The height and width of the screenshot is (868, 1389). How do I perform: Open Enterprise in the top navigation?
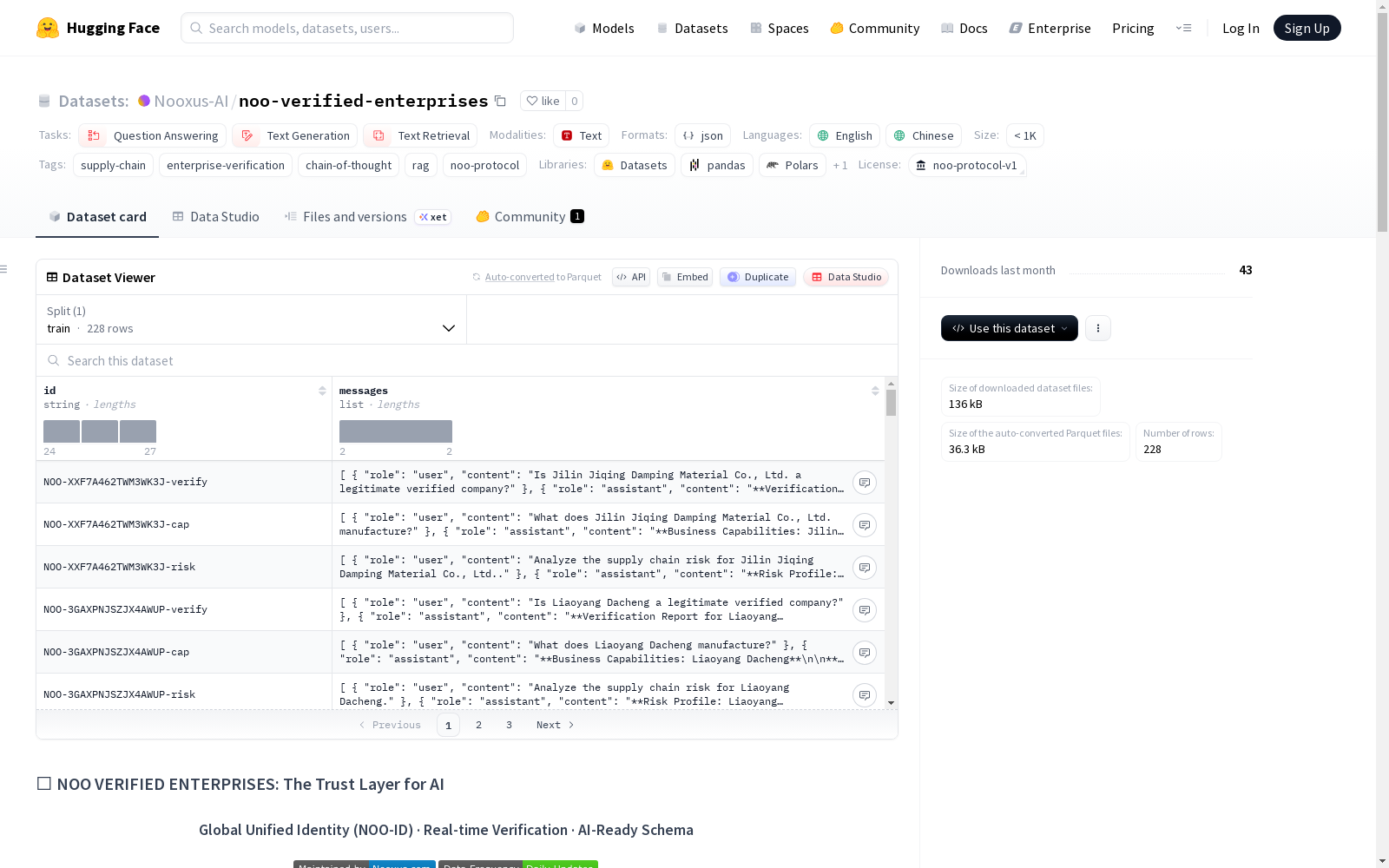tap(1050, 28)
